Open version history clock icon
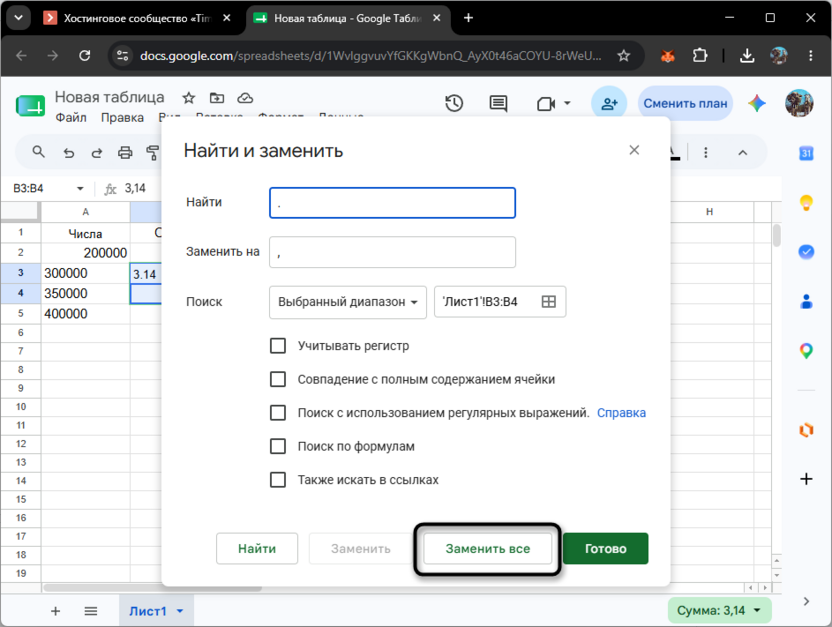Viewport: 832px width, 627px height. (454, 103)
